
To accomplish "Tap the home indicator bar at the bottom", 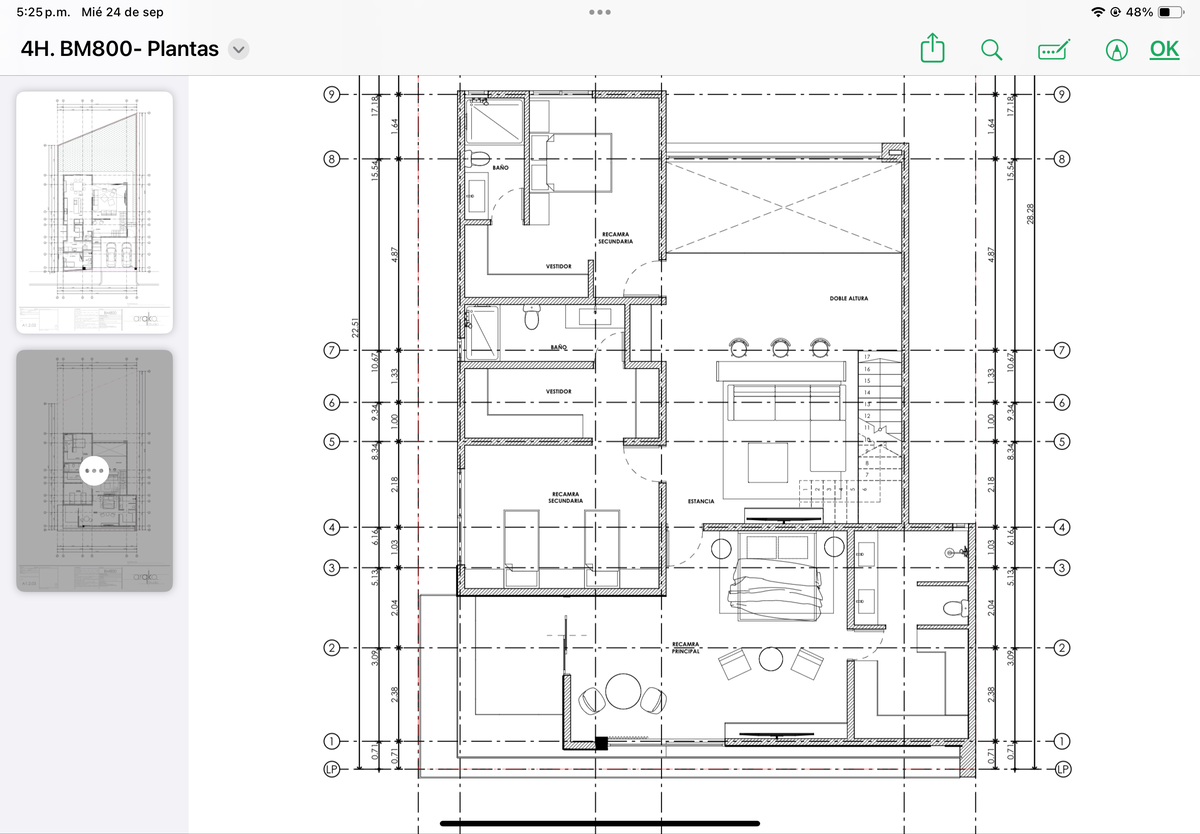I will coord(600,824).
